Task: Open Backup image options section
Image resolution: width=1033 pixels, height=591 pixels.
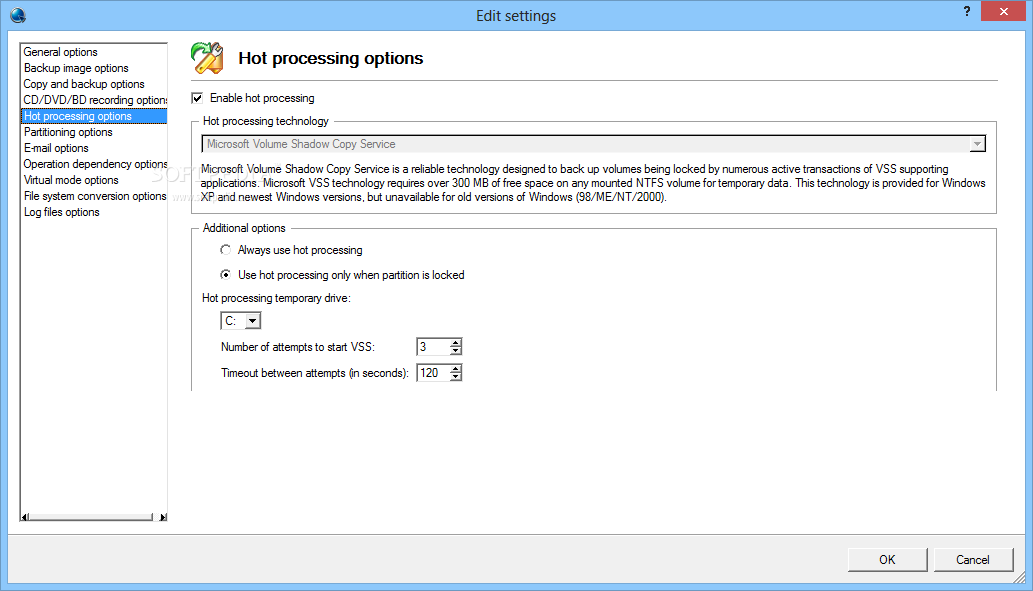Action: click(76, 68)
